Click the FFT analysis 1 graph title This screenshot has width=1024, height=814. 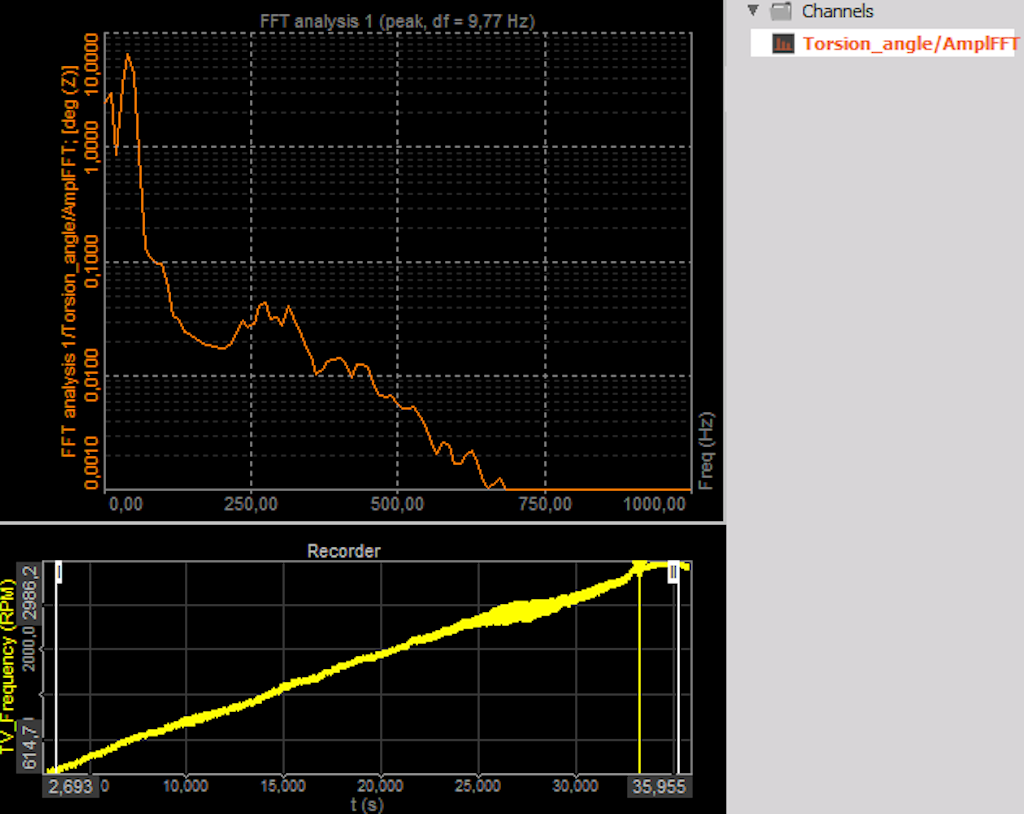(397, 22)
